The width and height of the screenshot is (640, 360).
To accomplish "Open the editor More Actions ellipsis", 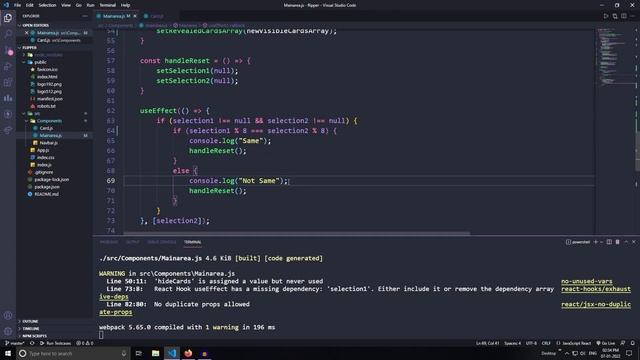I will [633, 16].
